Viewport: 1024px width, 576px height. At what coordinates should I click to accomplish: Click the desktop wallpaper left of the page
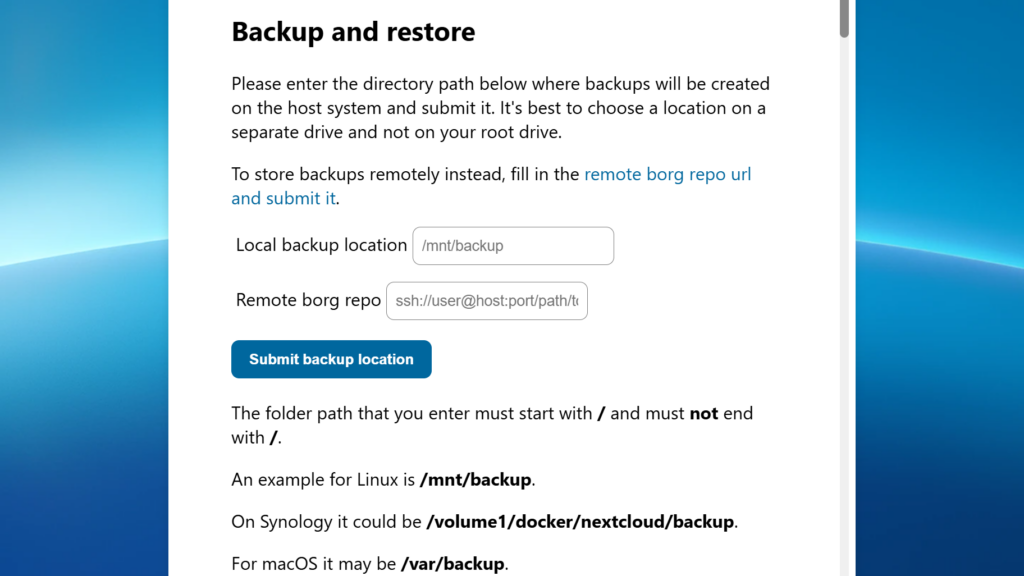85,288
